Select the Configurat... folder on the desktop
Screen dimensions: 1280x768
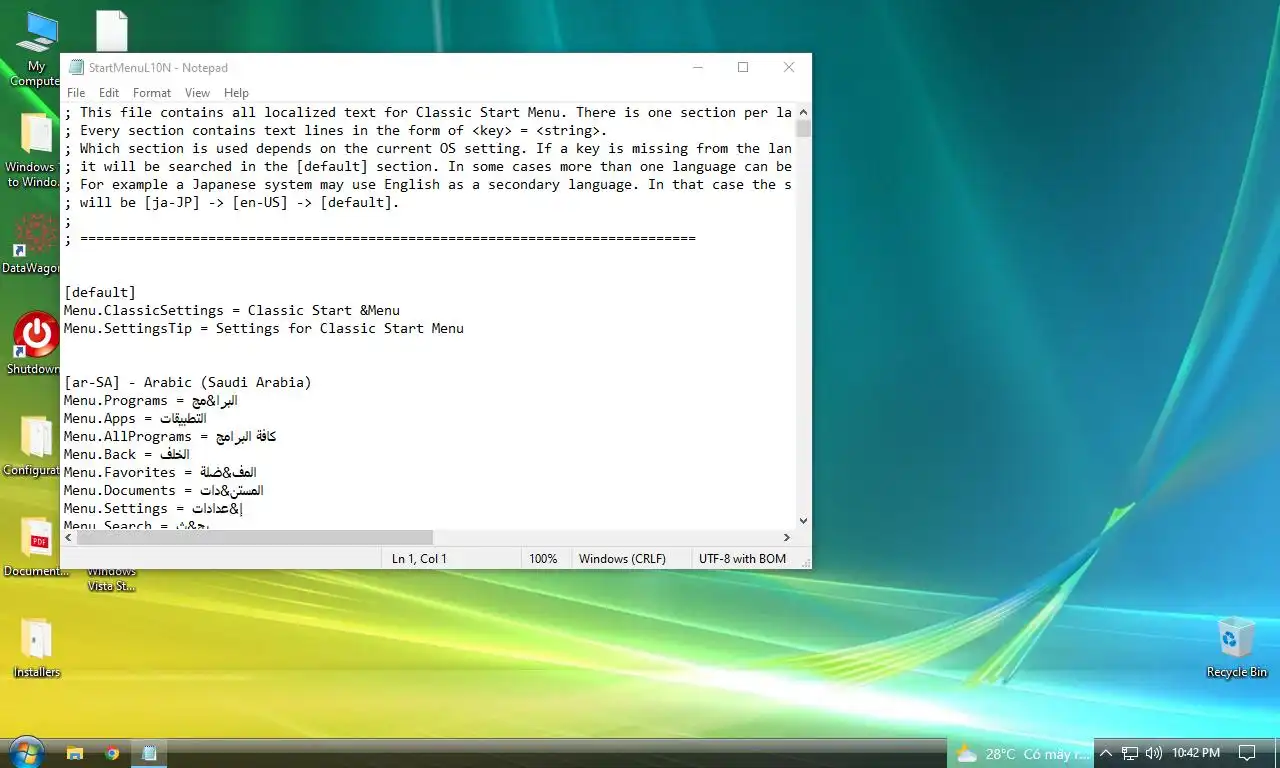[33, 445]
